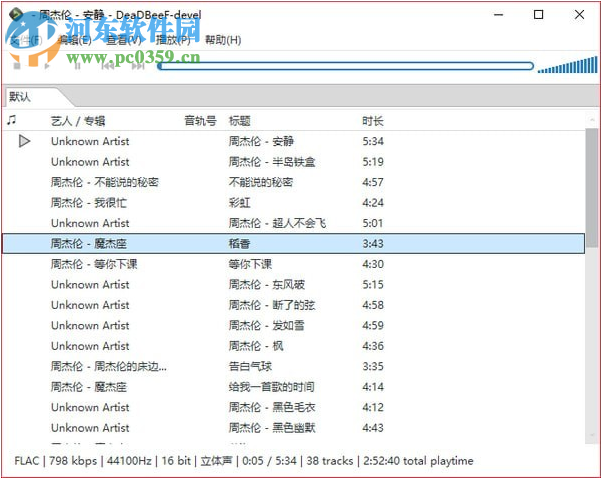Skip to the previous track
This screenshot has width=610, height=485.
tap(108, 67)
